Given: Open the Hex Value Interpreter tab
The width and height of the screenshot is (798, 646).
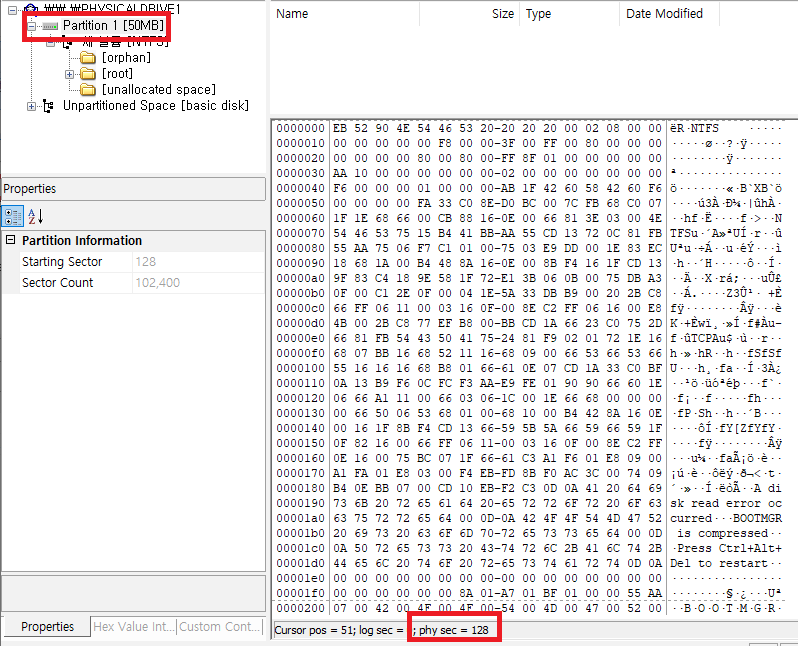Looking at the screenshot, I should tap(133, 627).
